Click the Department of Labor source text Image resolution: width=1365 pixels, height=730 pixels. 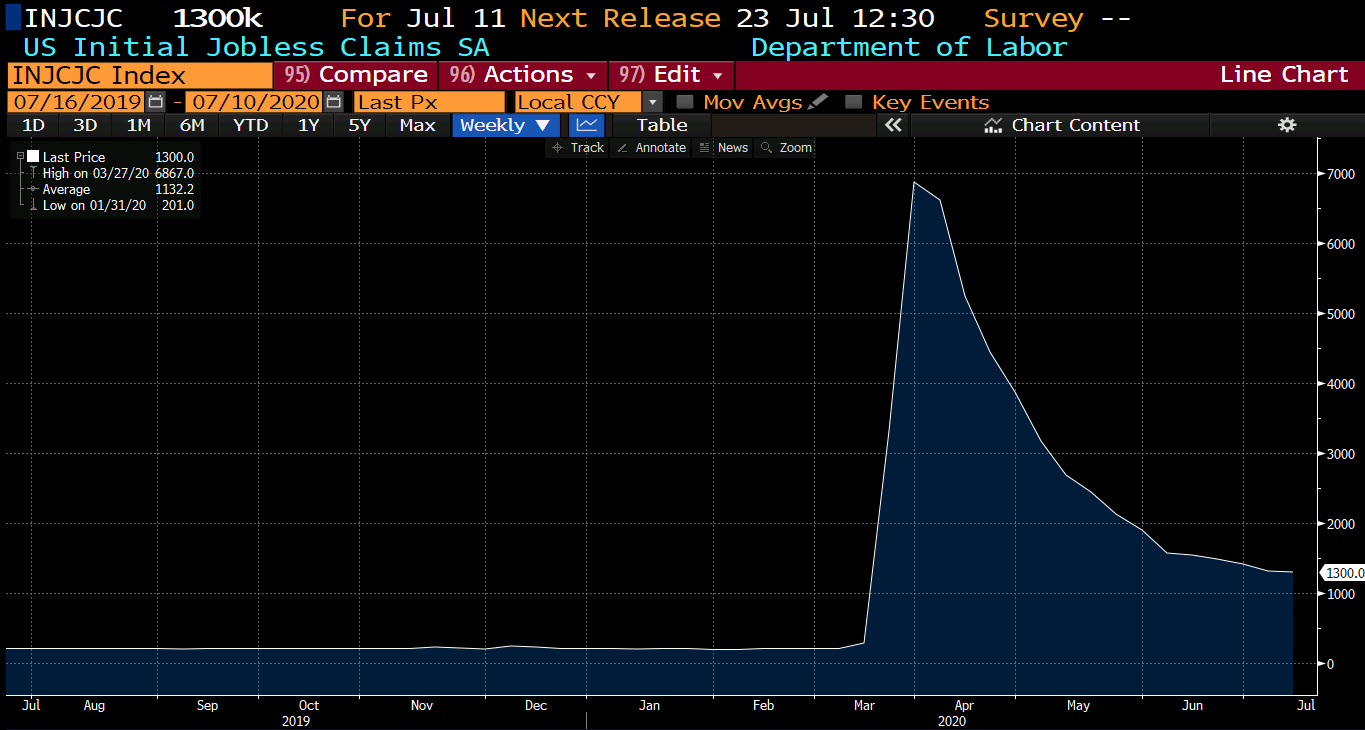point(909,47)
